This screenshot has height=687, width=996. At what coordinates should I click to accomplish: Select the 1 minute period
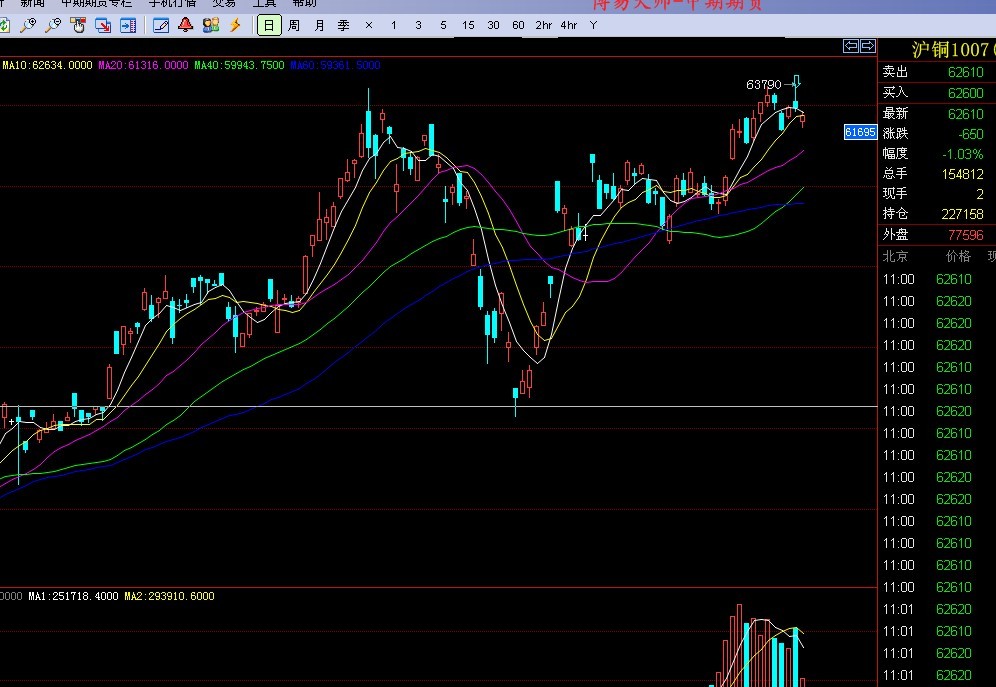(394, 25)
